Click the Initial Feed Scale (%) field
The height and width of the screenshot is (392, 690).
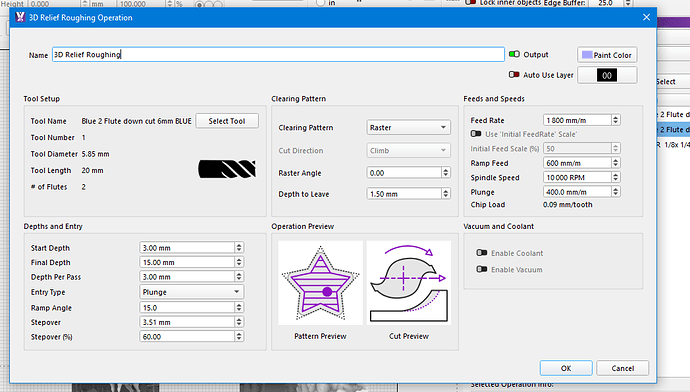click(577, 149)
